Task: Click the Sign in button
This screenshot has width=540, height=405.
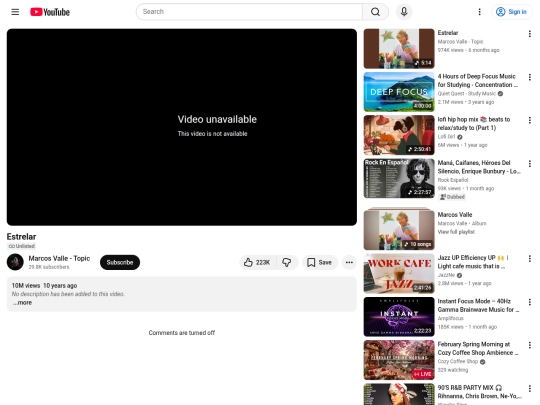Action: [x=512, y=12]
